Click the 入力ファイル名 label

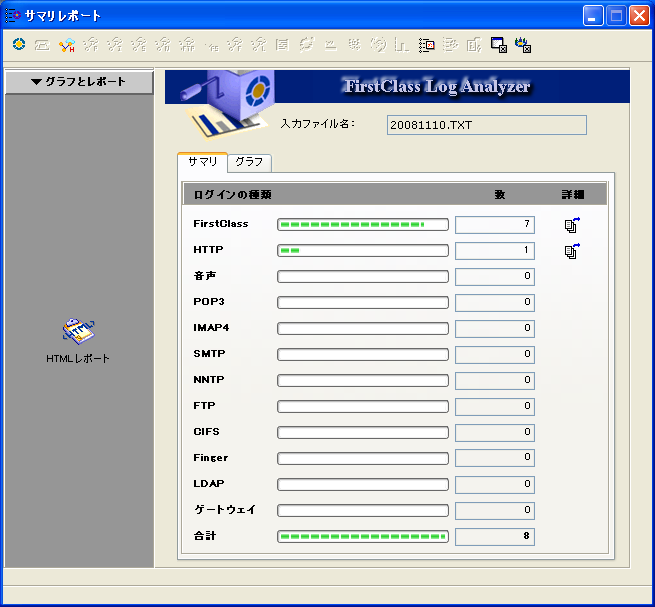pos(317,124)
